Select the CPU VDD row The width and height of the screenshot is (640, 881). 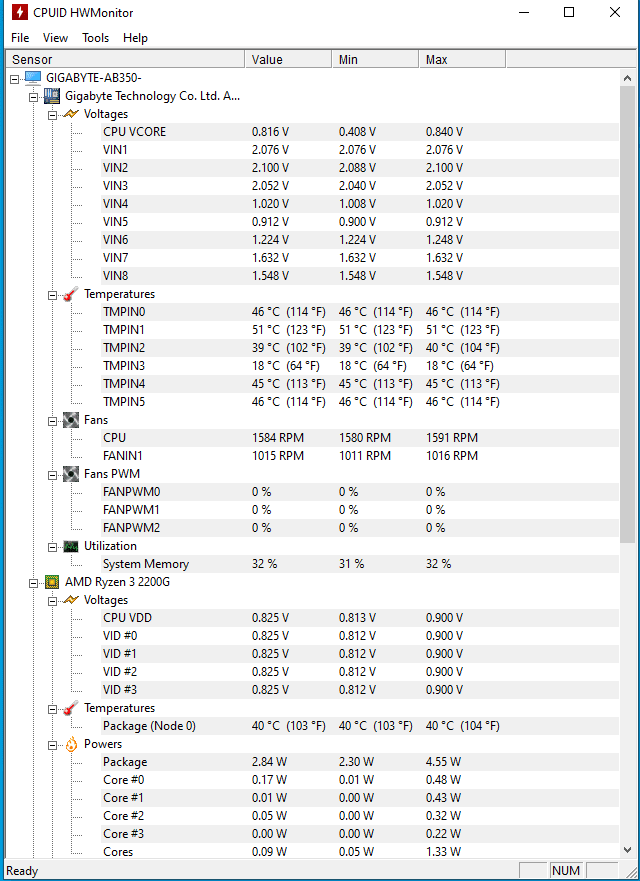pyautogui.click(x=360, y=618)
